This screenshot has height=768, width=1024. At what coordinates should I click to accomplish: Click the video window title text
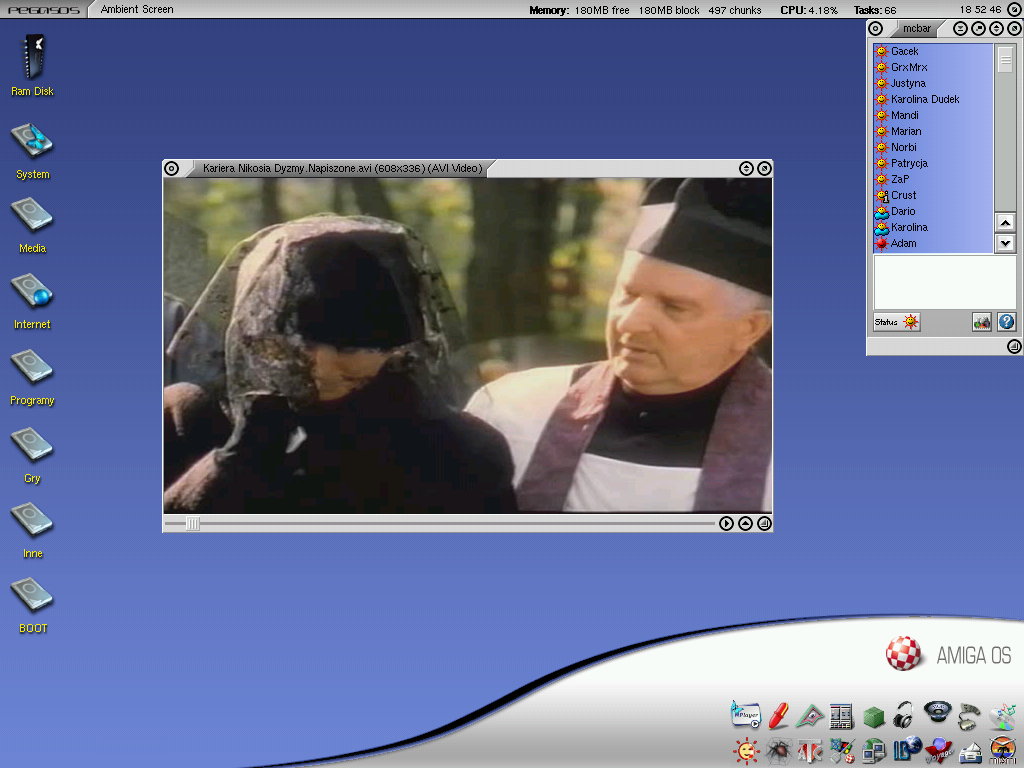coord(343,168)
